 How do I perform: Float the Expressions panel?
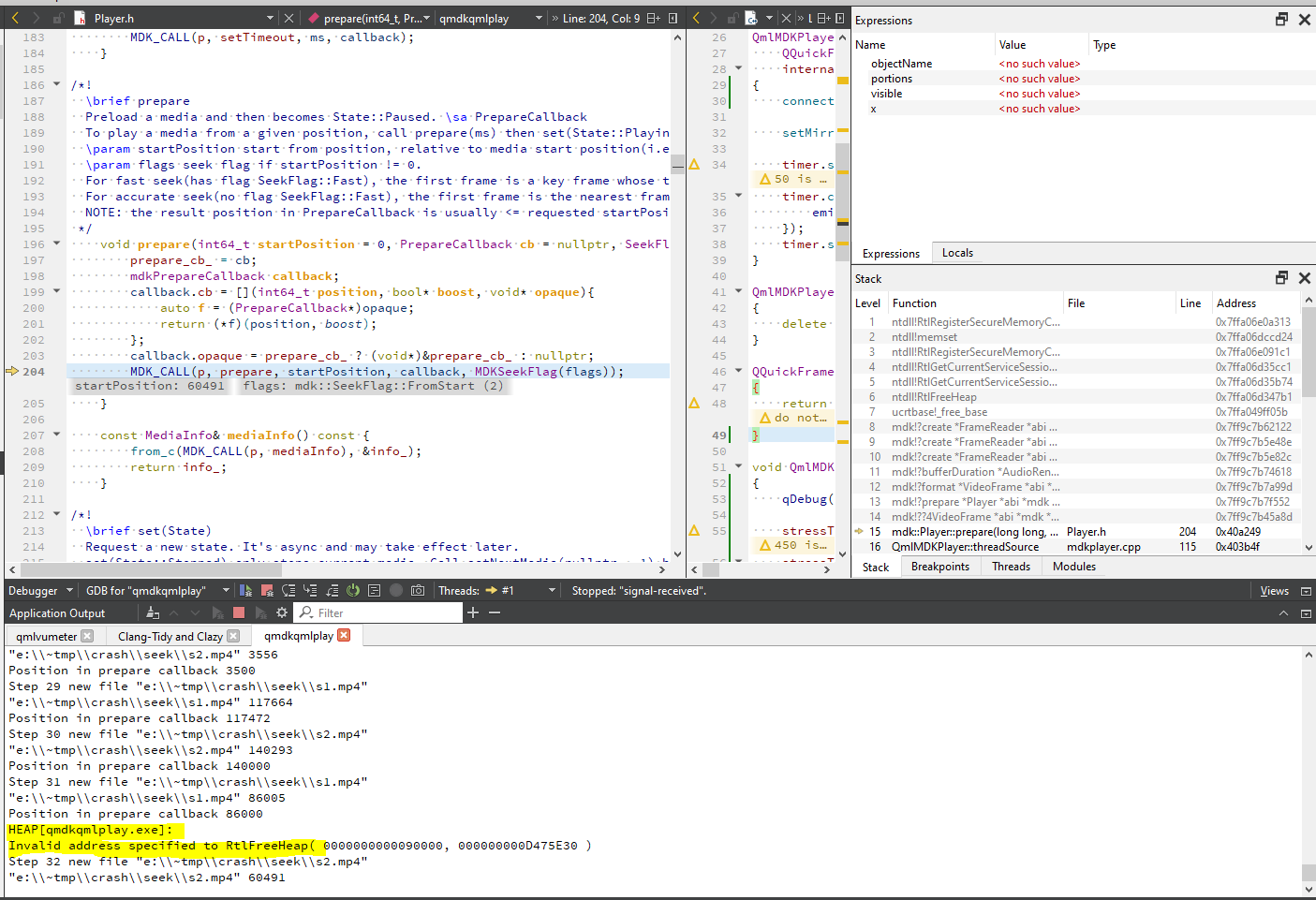coord(1281,20)
